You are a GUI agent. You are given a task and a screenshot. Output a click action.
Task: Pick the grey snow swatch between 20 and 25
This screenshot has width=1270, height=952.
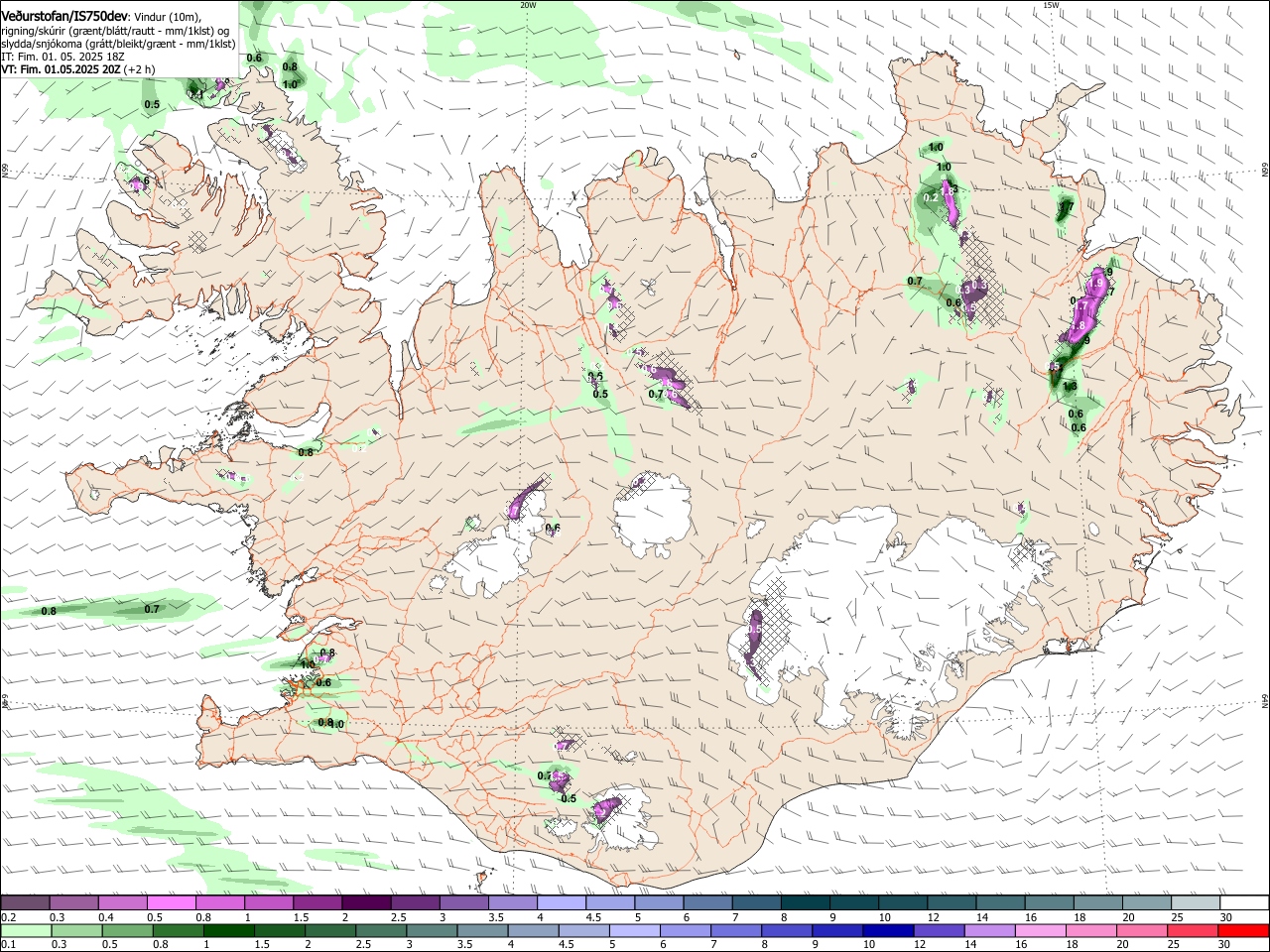1148,902
